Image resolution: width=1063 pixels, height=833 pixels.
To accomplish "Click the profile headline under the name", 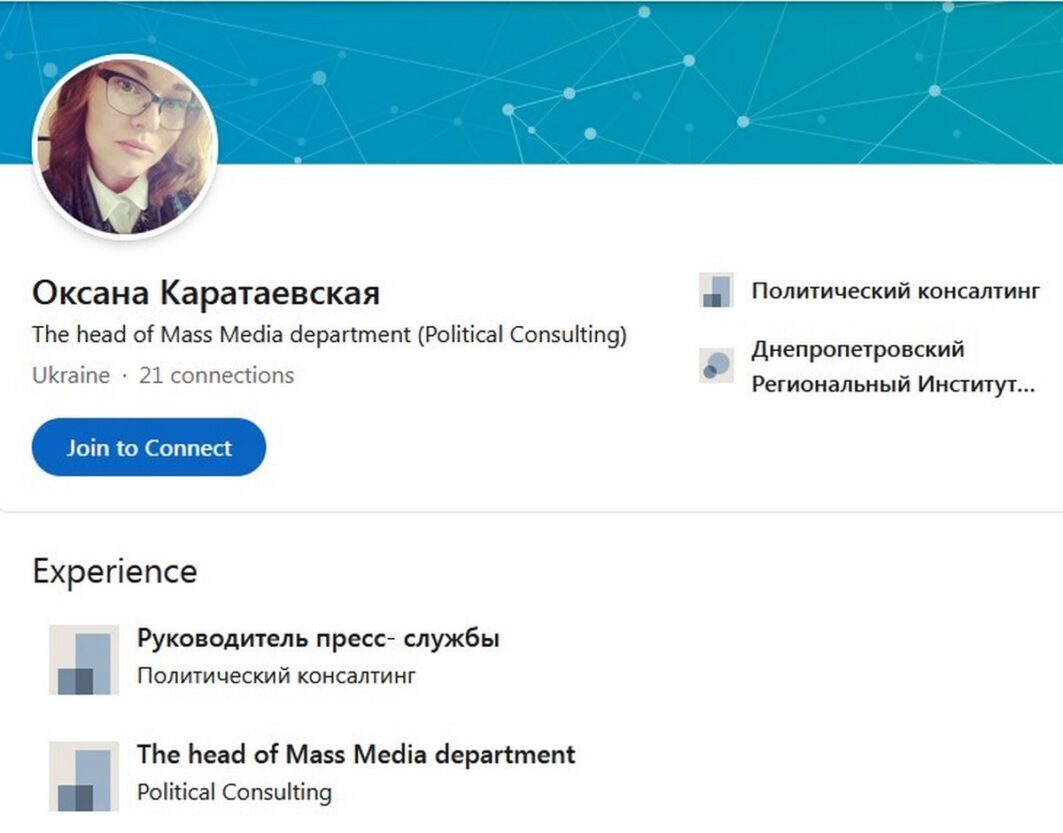I will [x=329, y=335].
